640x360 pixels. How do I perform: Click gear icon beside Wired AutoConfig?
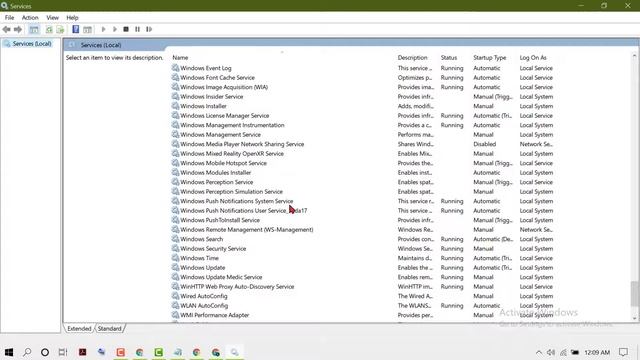pyautogui.click(x=176, y=296)
